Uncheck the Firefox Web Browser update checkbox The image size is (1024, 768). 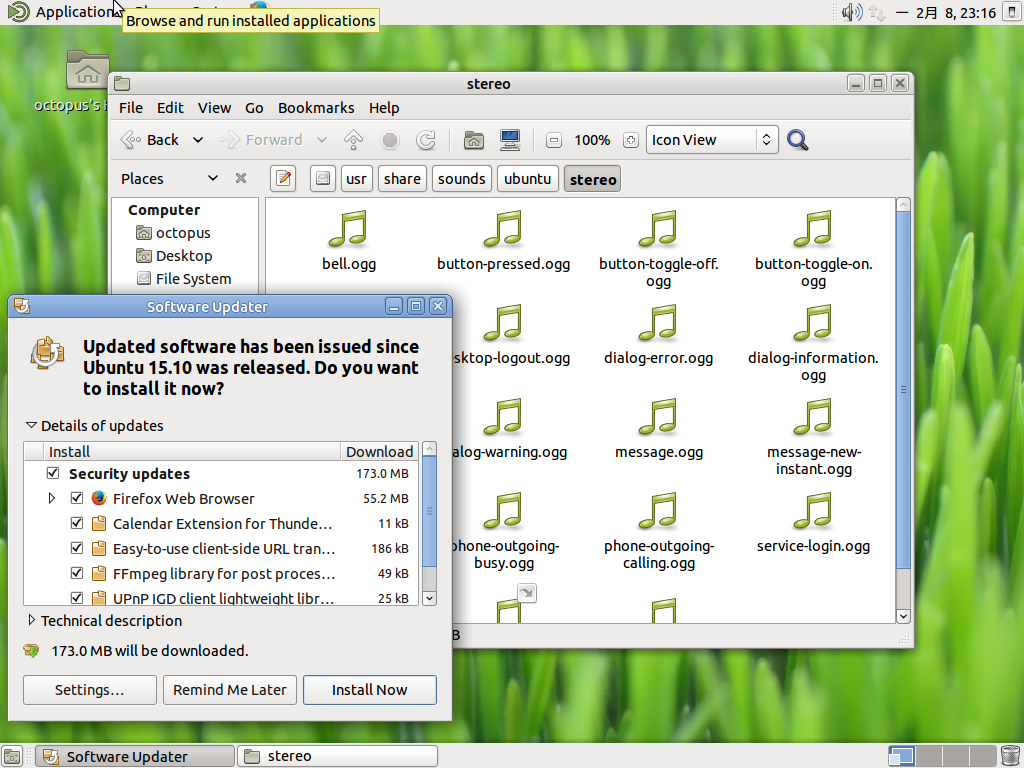coord(76,498)
